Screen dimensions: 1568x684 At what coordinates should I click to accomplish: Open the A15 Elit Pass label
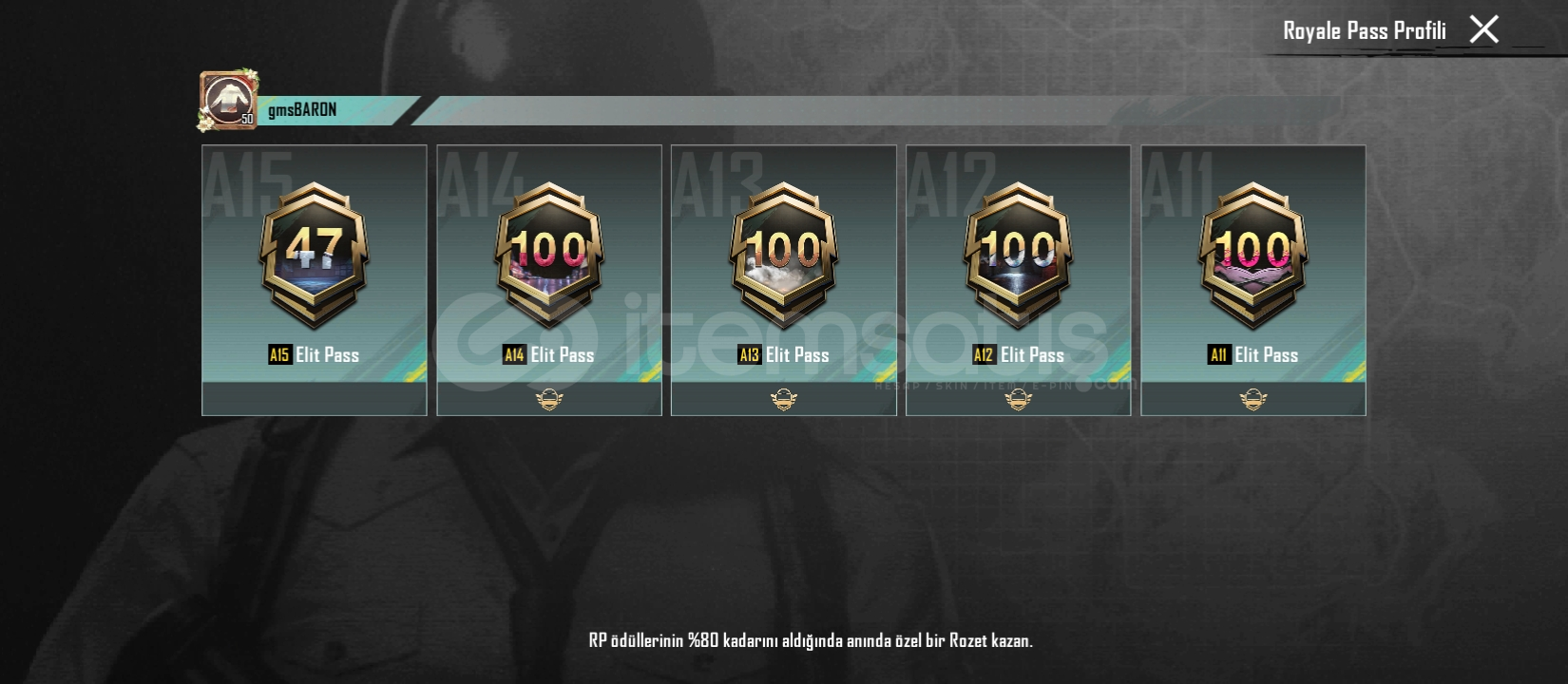coord(315,355)
